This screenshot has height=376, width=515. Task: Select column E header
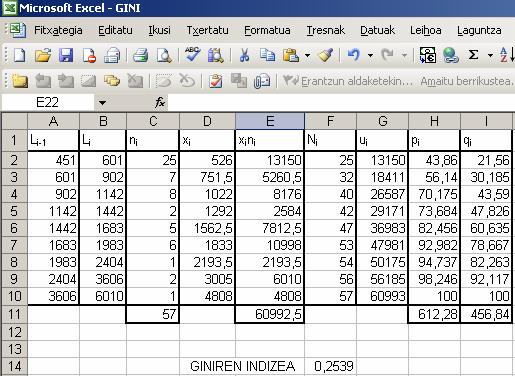click(x=270, y=121)
